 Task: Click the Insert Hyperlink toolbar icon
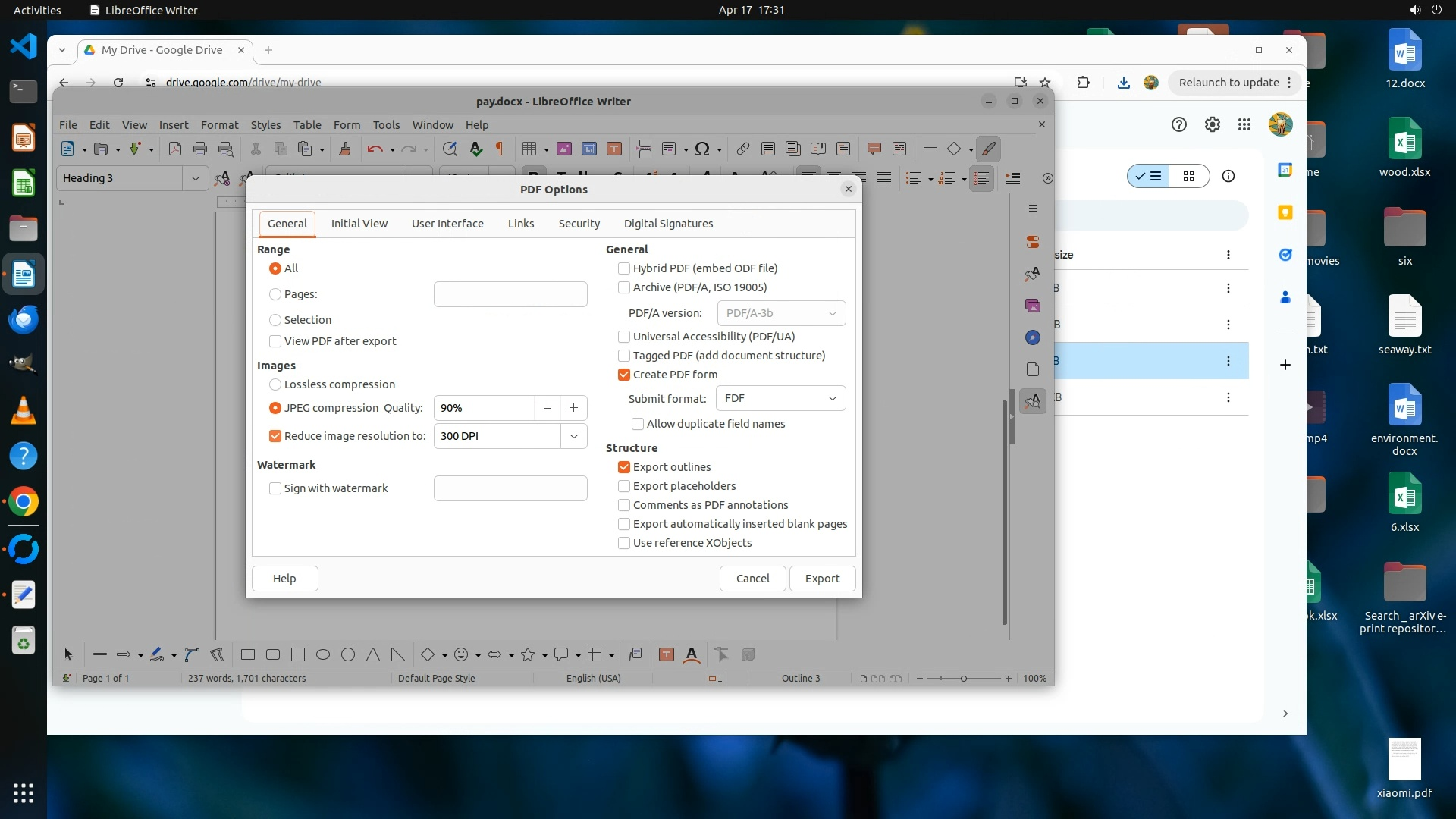point(743,149)
